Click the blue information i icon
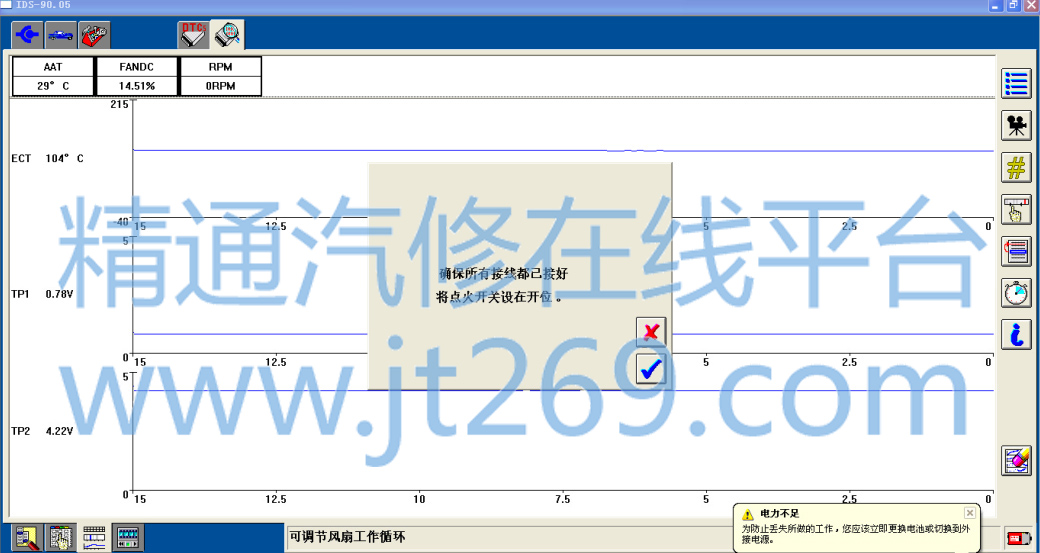Image resolution: width=1040 pixels, height=553 pixels. click(x=1016, y=334)
